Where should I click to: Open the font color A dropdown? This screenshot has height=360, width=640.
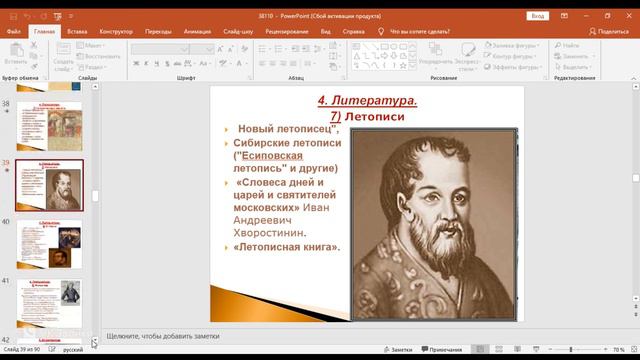click(x=241, y=63)
